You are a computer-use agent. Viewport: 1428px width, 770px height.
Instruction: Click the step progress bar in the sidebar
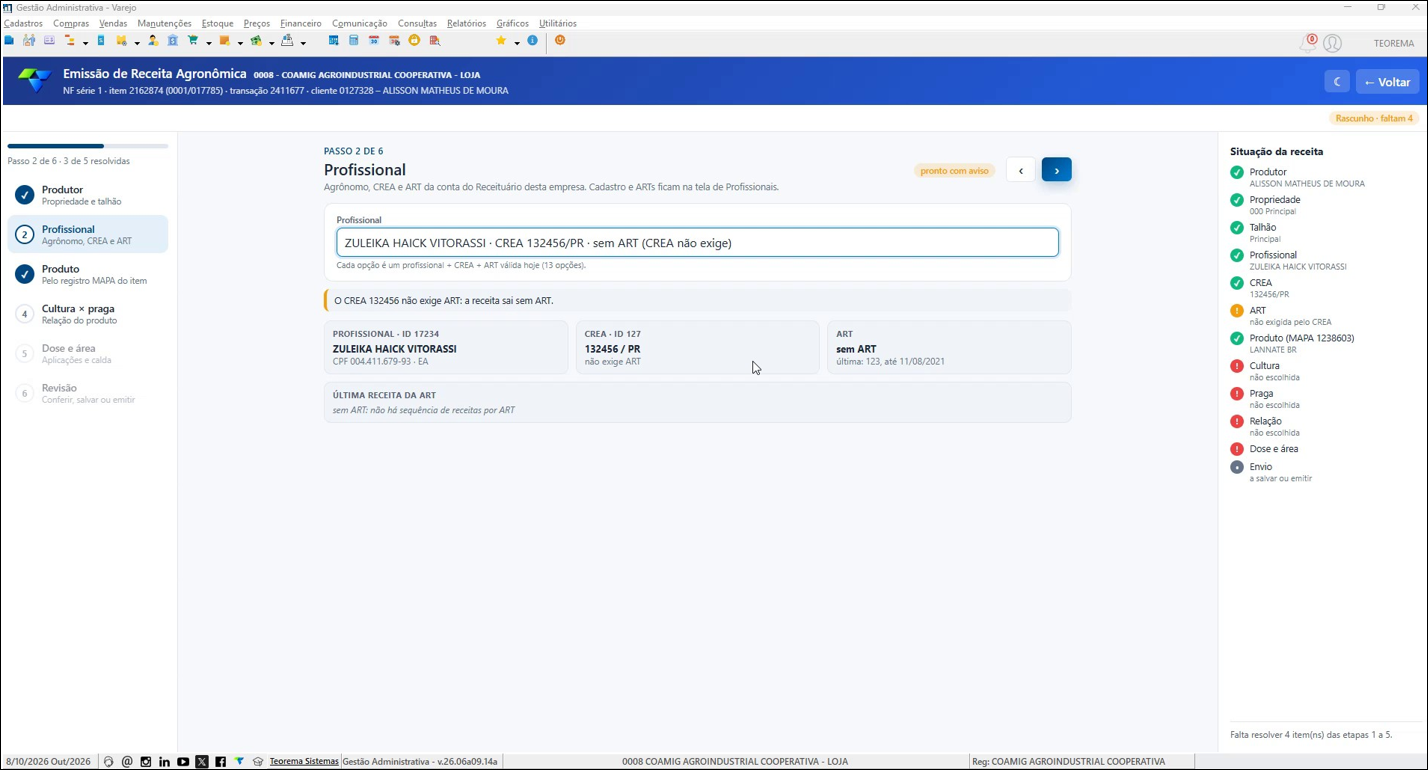[x=88, y=146]
